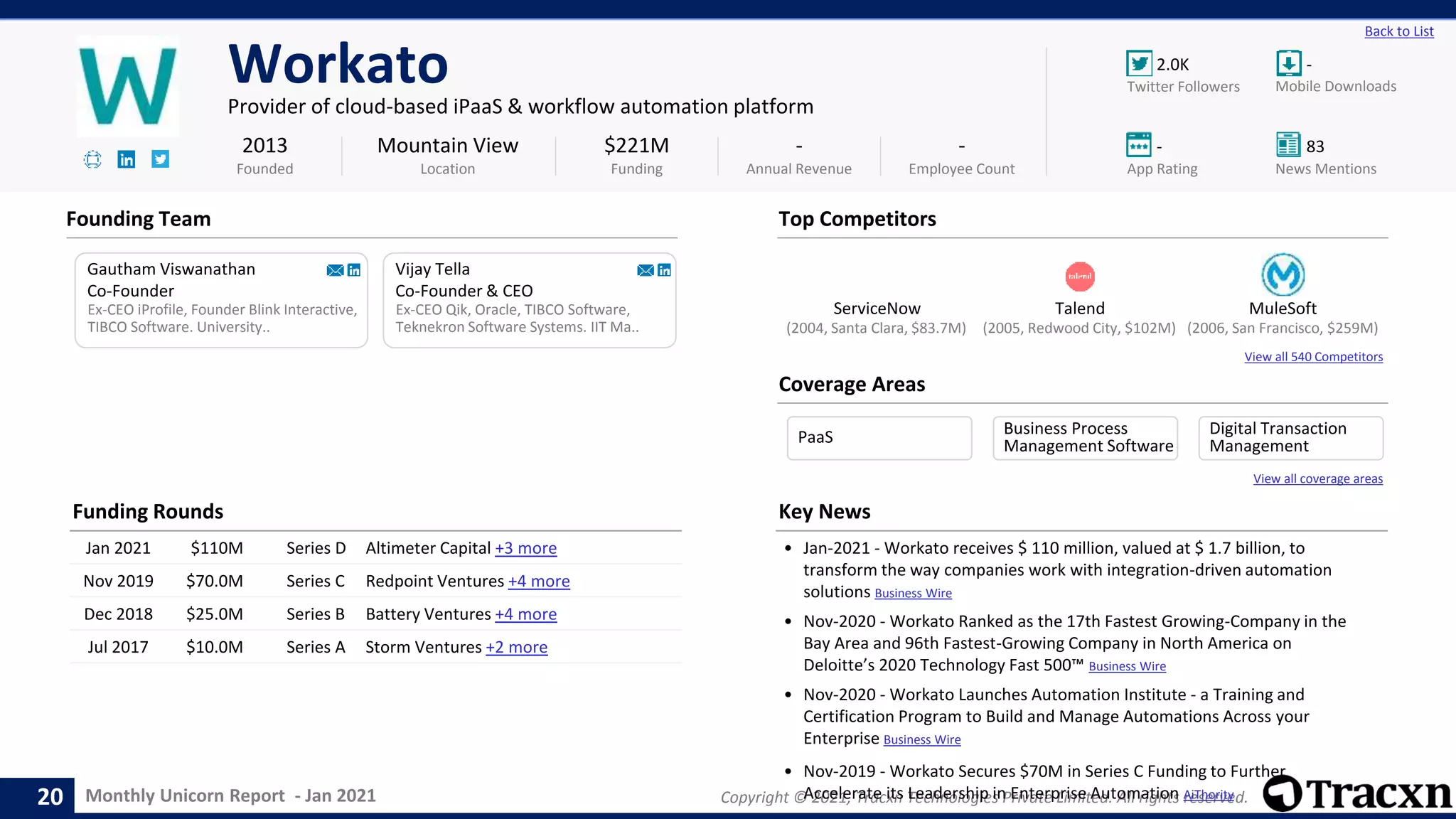Click Dec 2018 funding round date

coord(119,614)
